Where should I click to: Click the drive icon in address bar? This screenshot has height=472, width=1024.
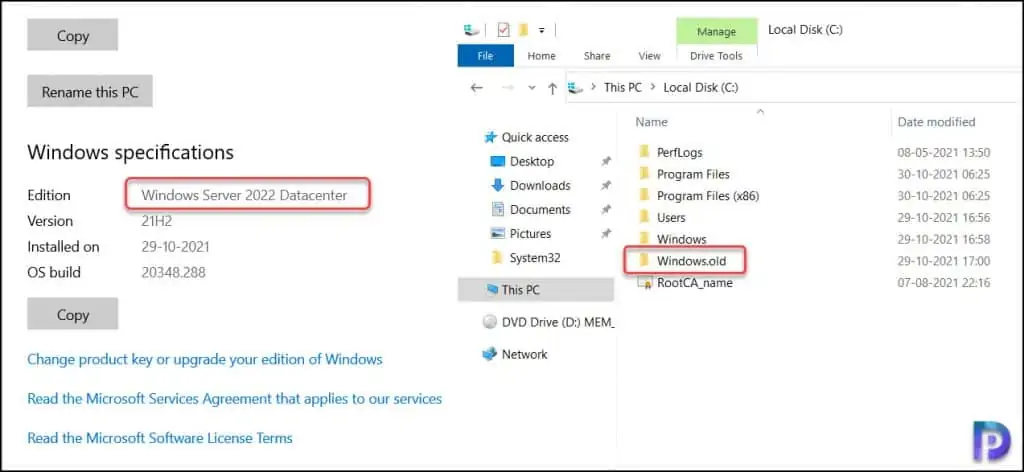576,87
